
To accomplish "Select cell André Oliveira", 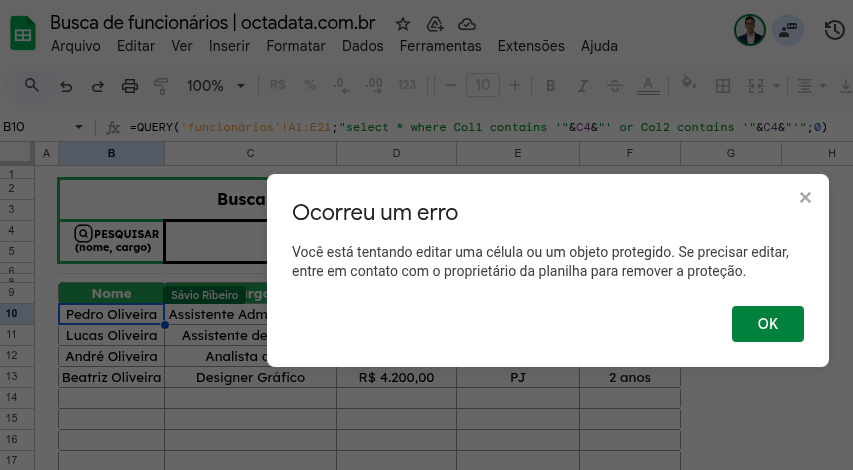I will coord(112,356).
